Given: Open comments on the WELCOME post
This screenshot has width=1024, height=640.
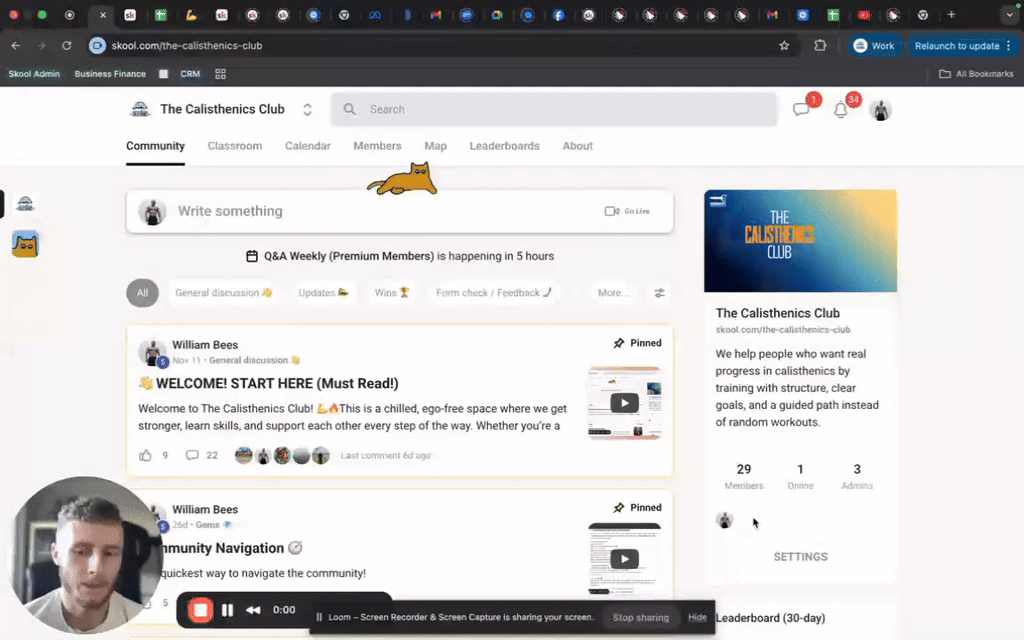Looking at the screenshot, I should coord(192,455).
